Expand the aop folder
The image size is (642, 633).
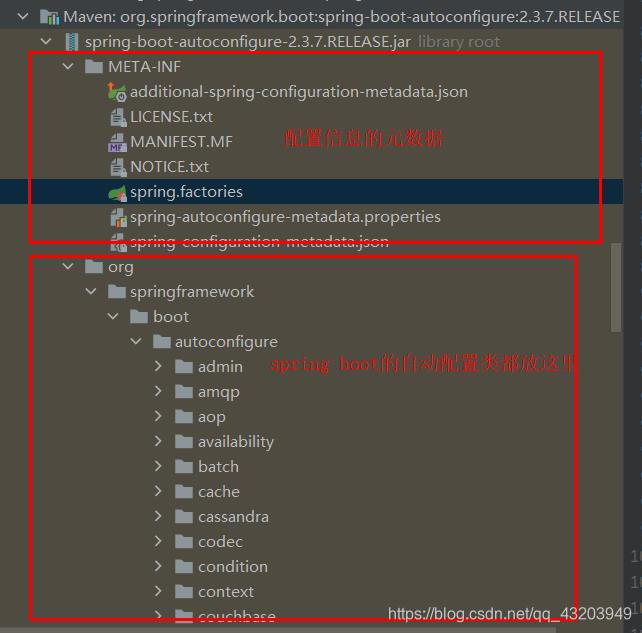click(x=158, y=416)
